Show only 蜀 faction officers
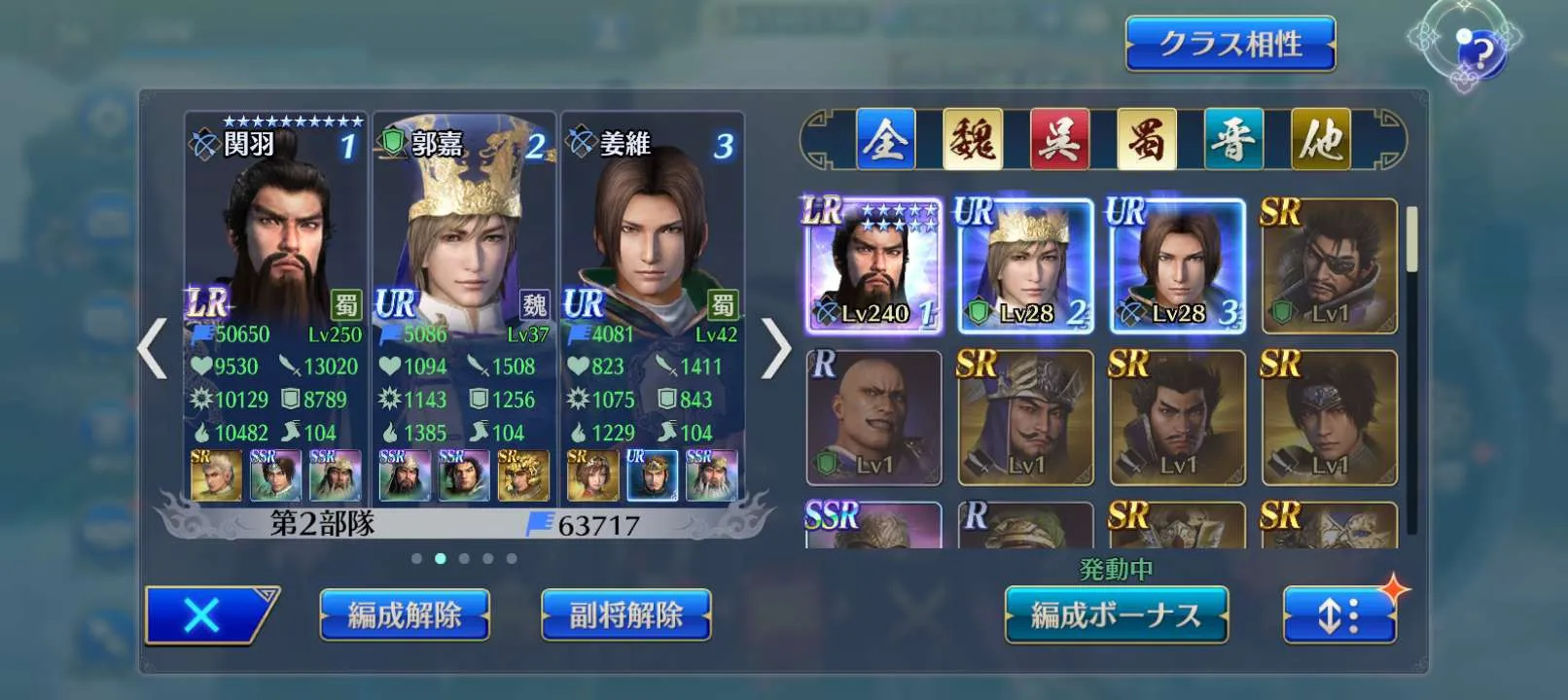1568x700 pixels. 1147,139
